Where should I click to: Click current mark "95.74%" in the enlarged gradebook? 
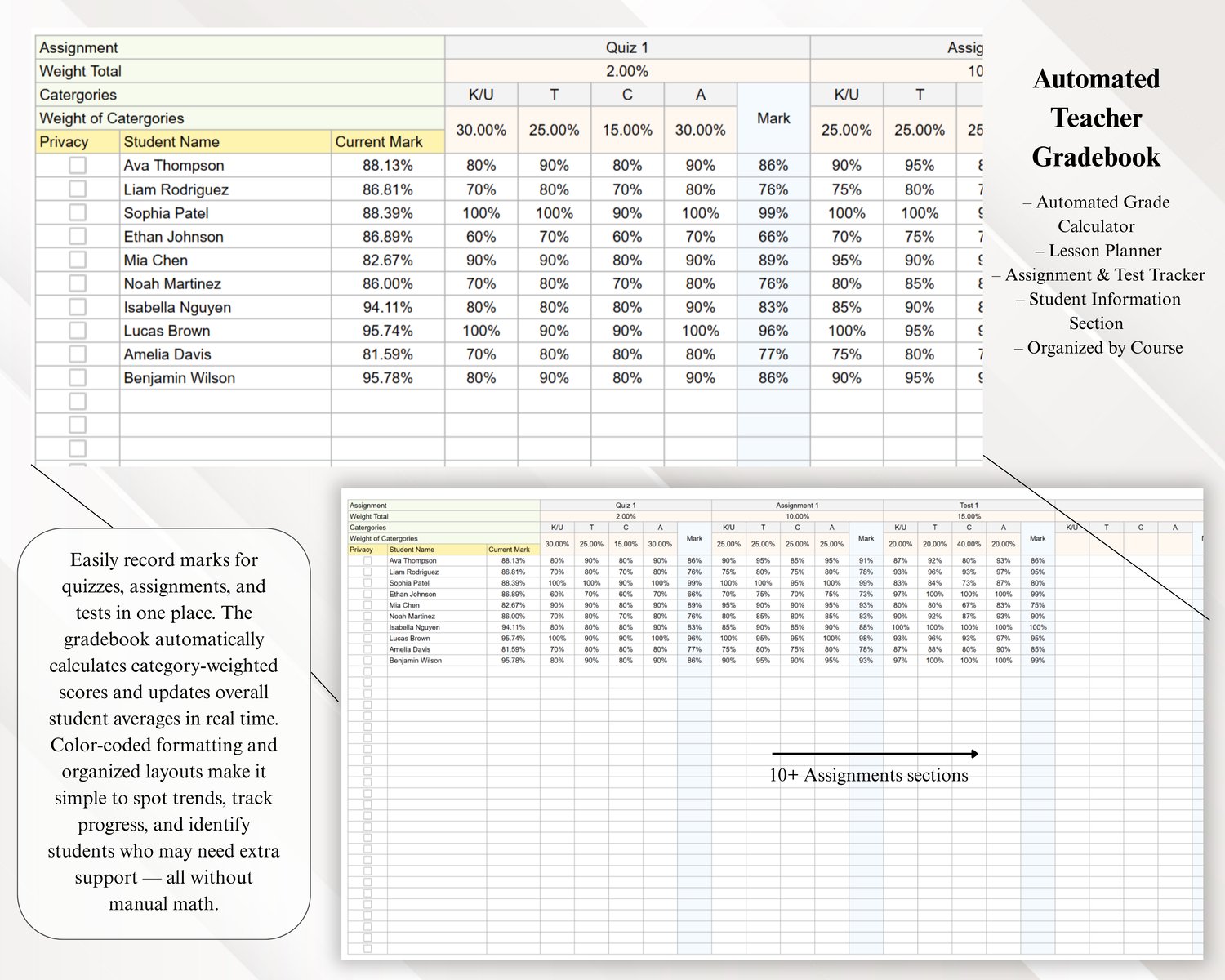[388, 331]
